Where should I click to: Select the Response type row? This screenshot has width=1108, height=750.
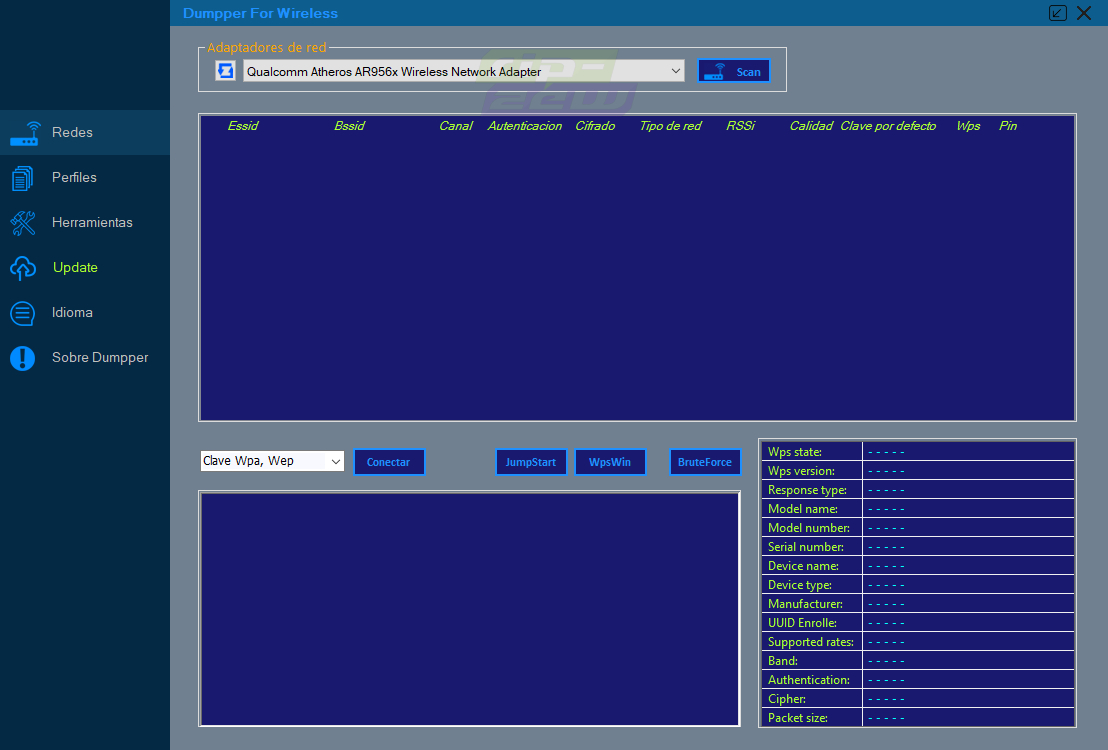(x=917, y=490)
